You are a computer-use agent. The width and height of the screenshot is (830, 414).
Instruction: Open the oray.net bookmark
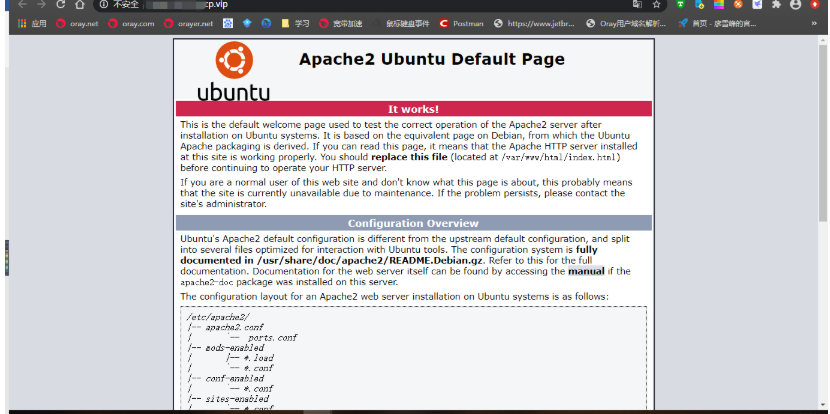77,23
